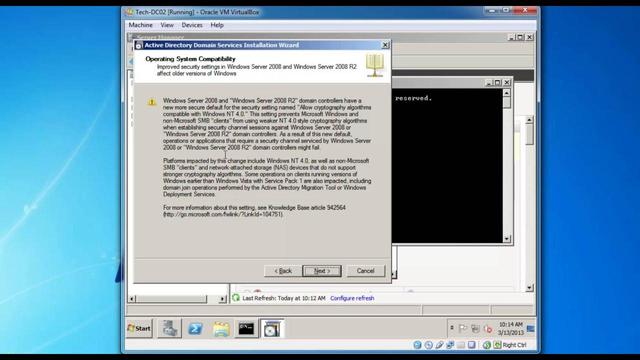The width and height of the screenshot is (640, 360).
Task: Switch to the Command Prompt taskbar icon
Action: point(246,329)
